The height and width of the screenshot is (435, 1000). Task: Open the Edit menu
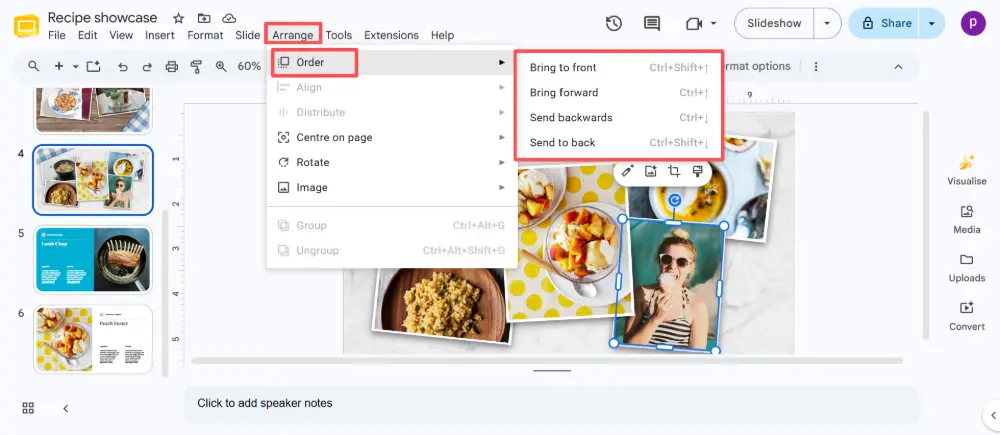[87, 35]
